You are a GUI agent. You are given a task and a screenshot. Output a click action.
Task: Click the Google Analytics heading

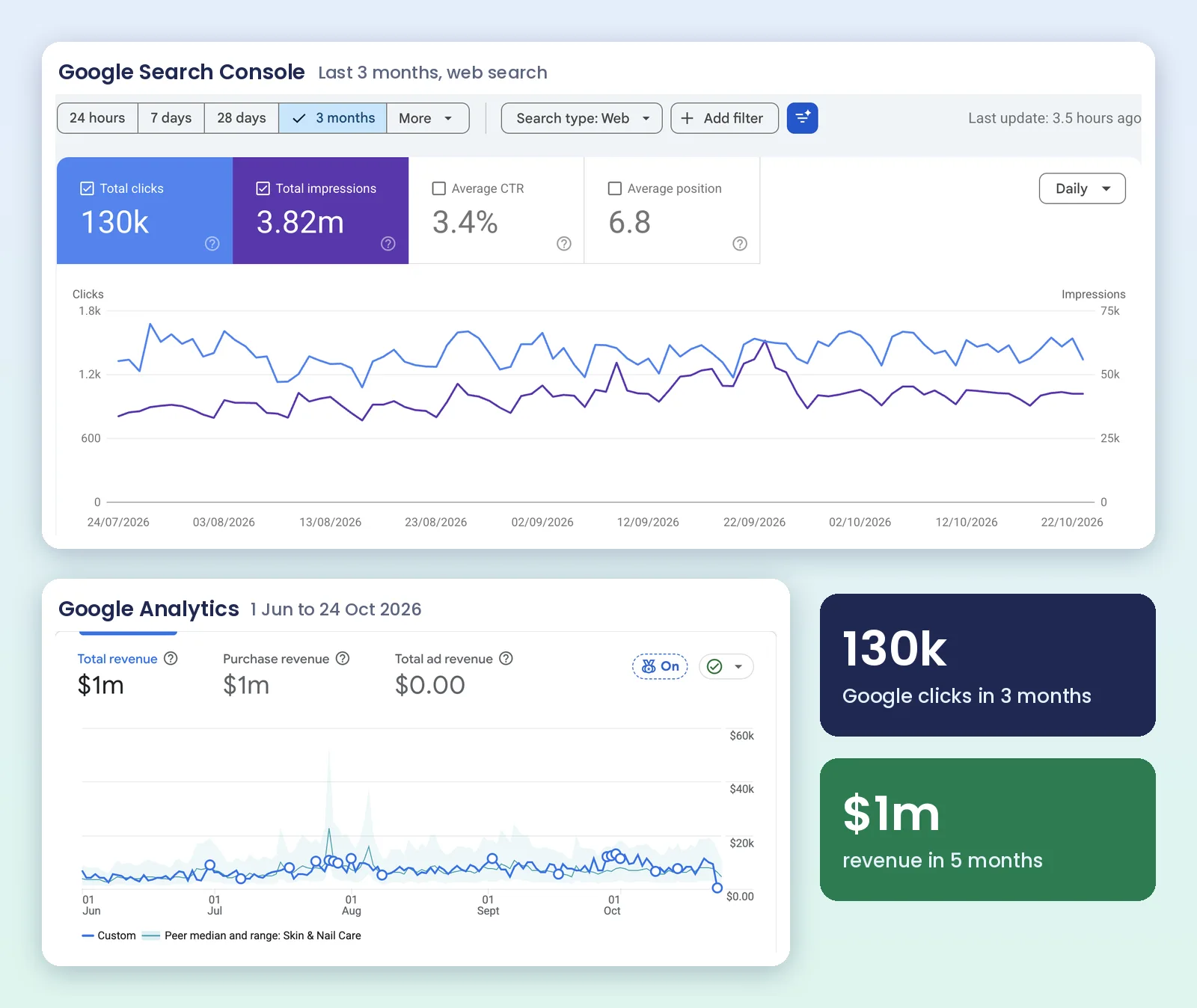pyautogui.click(x=149, y=609)
